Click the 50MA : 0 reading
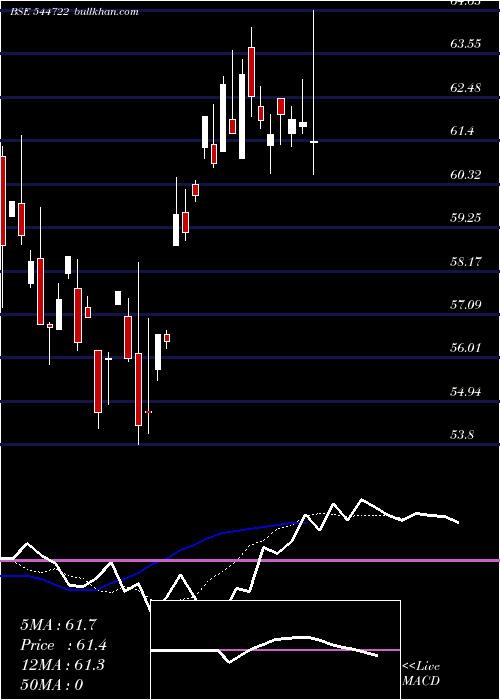 [52, 685]
